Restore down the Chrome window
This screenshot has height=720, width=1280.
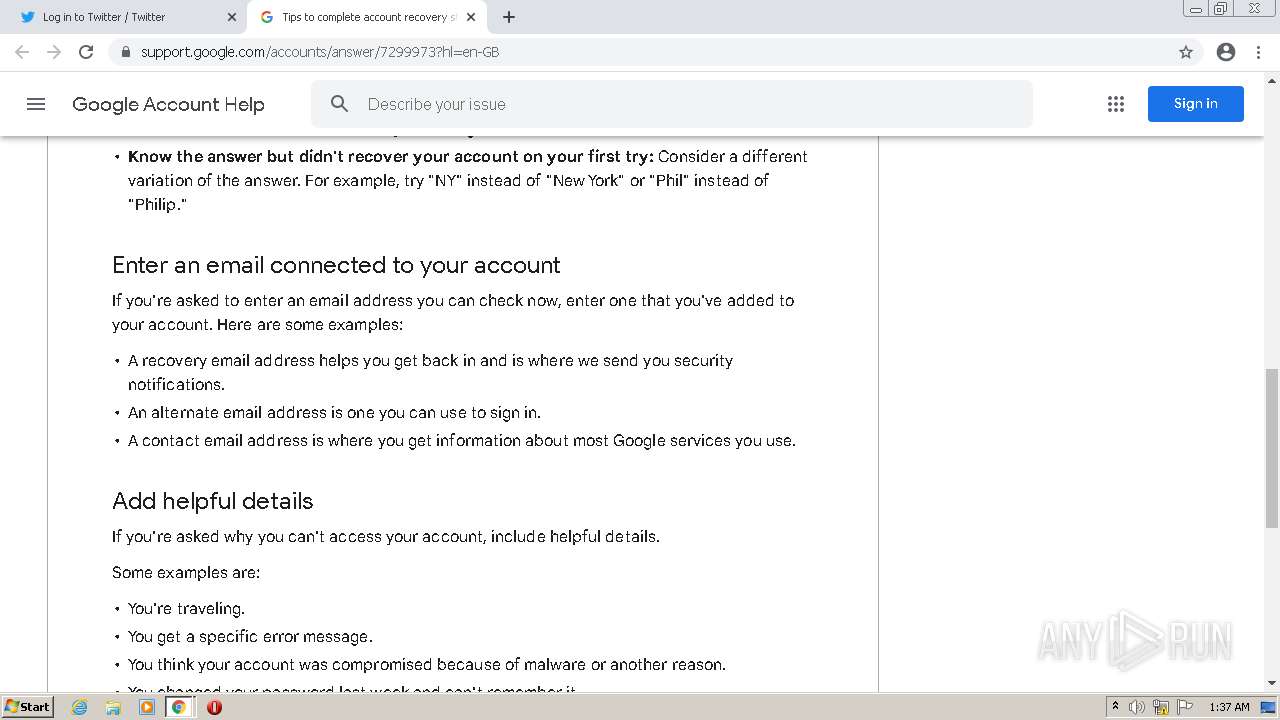(x=1221, y=8)
